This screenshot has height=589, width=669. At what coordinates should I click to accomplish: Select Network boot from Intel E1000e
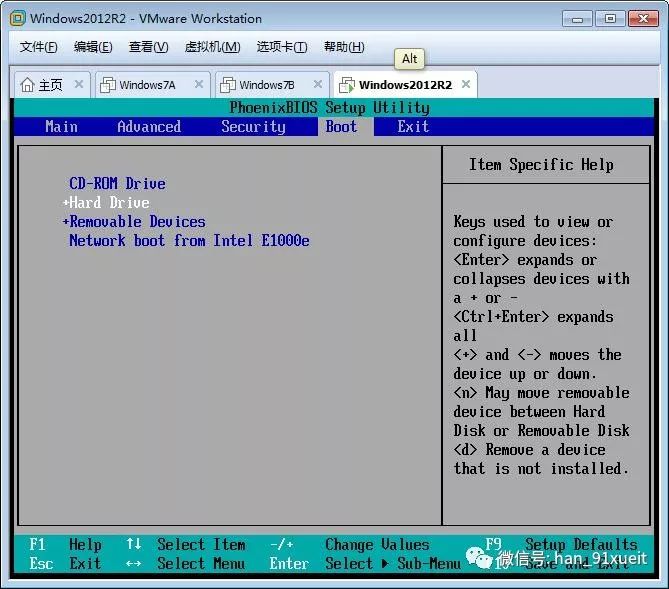click(x=189, y=241)
